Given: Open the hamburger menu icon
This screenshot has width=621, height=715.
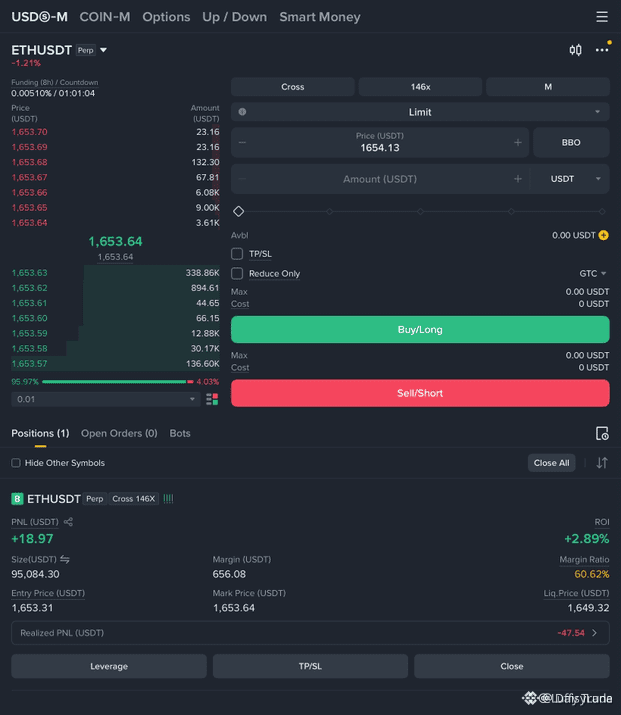Looking at the screenshot, I should click(x=602, y=17).
